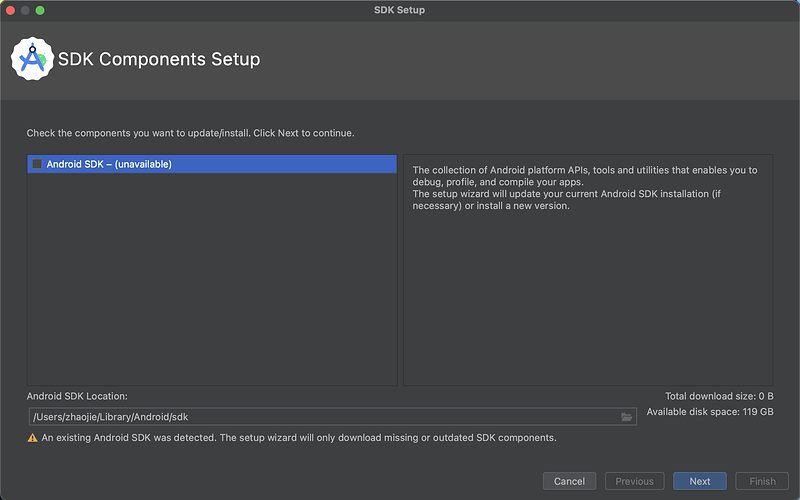Viewport: 800px width, 500px height.
Task: Click the existing Android SDK detected warning text
Action: pyautogui.click(x=299, y=438)
